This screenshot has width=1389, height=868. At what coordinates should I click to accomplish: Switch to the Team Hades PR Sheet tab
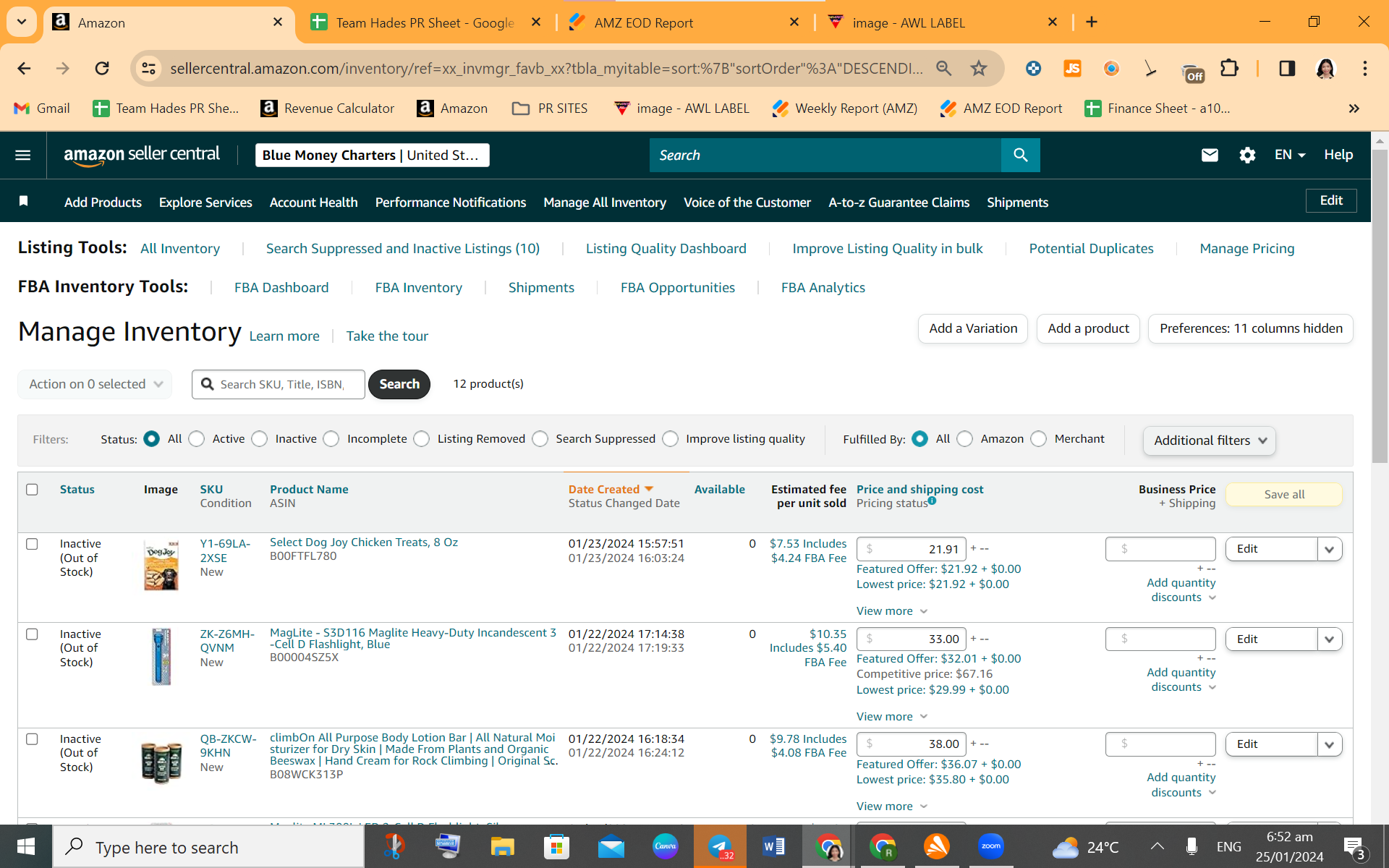tap(426, 22)
